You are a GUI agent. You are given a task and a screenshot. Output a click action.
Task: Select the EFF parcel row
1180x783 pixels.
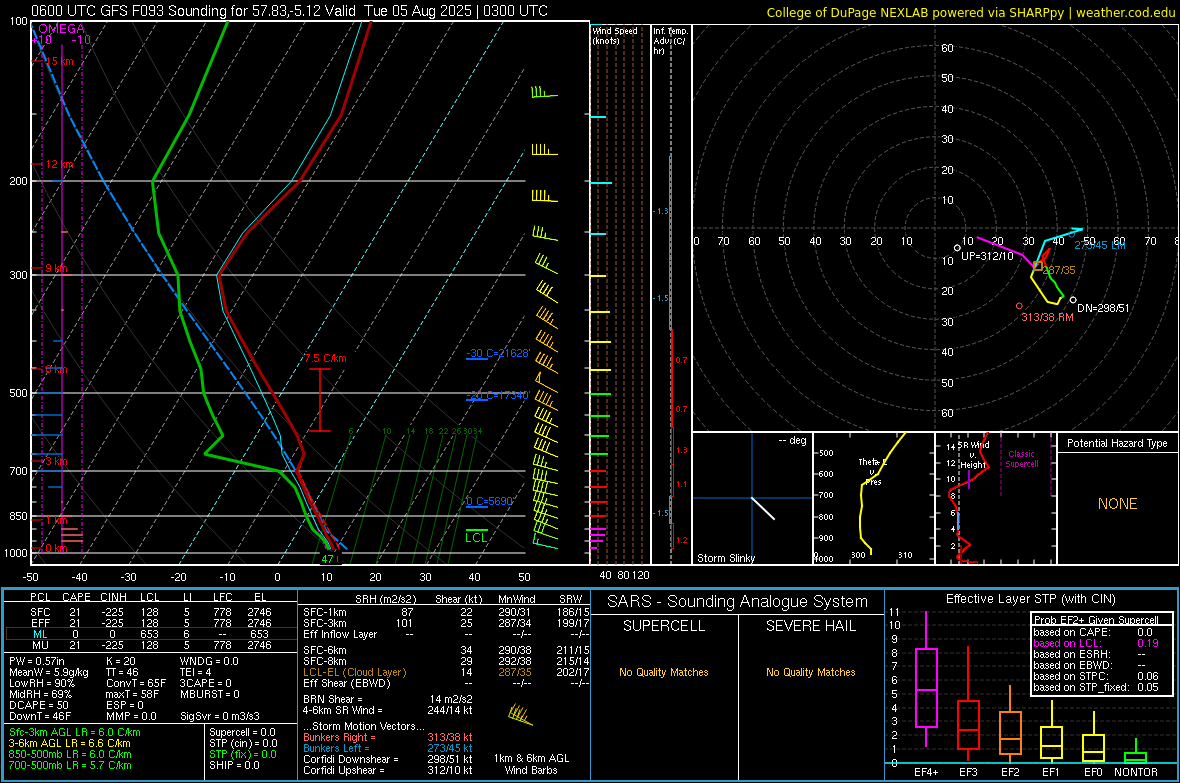pos(150,623)
